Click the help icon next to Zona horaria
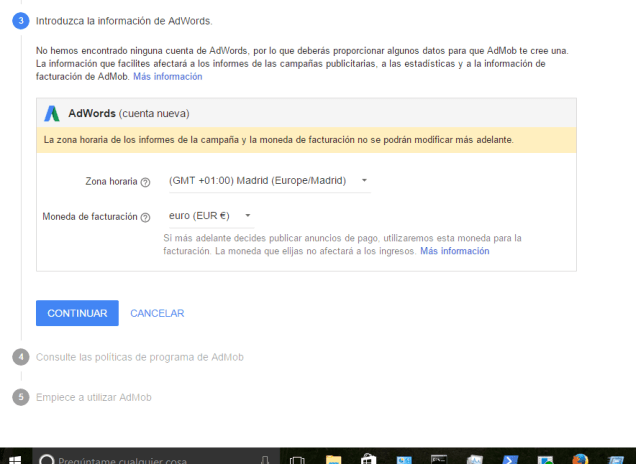 (x=145, y=182)
